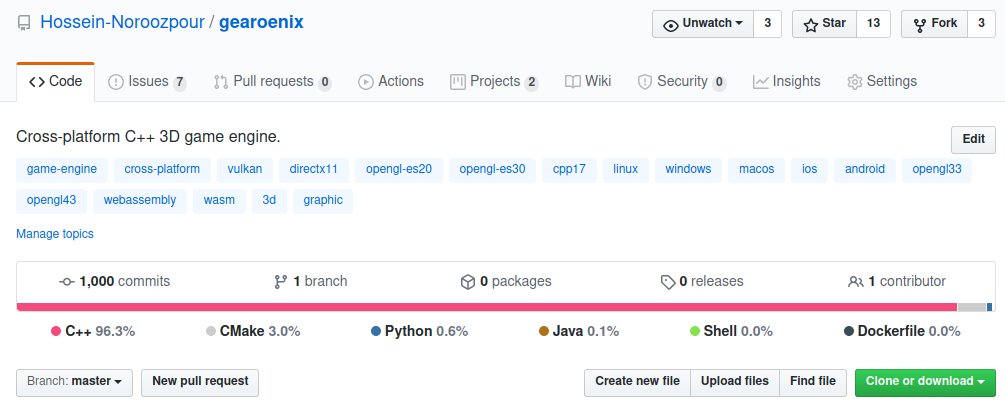The height and width of the screenshot is (402, 1005).
Task: Open the 1 branch link
Action: point(311,281)
